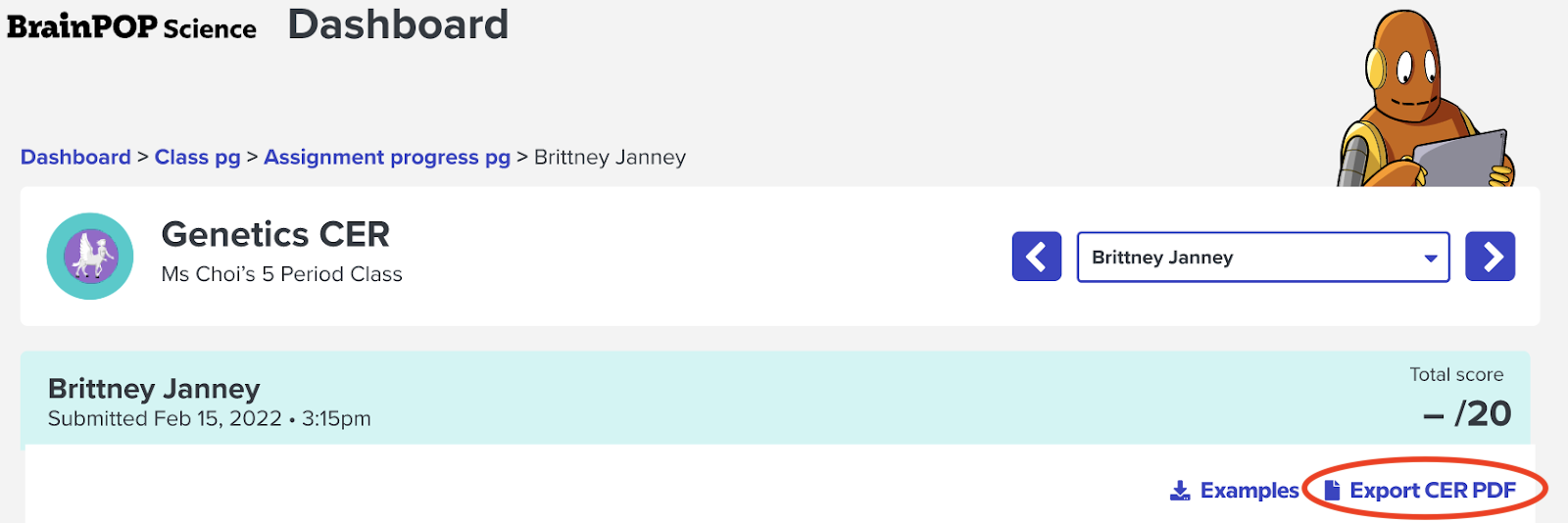The height and width of the screenshot is (523, 1568).
Task: Go to the next student arrow
Action: point(1490,257)
